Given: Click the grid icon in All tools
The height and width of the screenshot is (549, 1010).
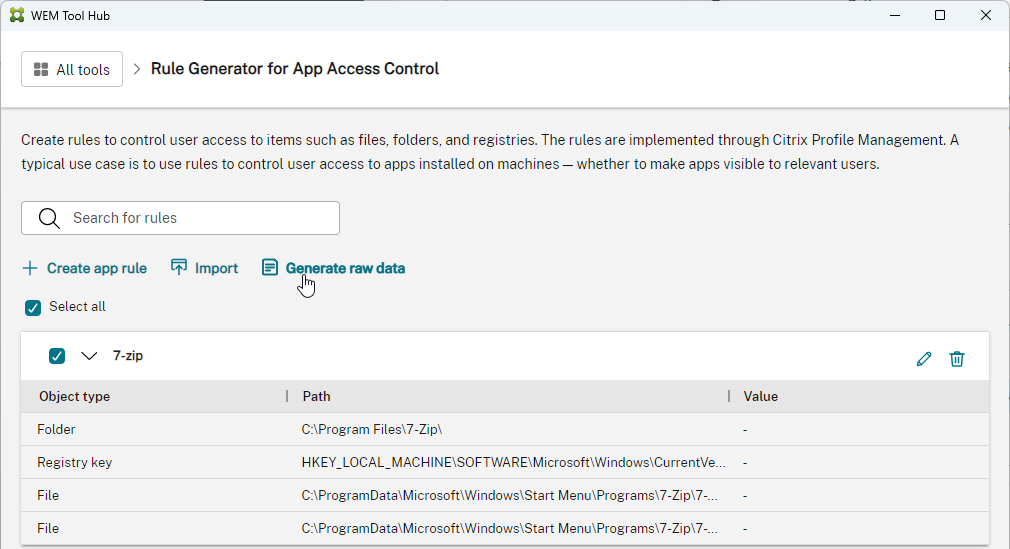Looking at the screenshot, I should [41, 70].
